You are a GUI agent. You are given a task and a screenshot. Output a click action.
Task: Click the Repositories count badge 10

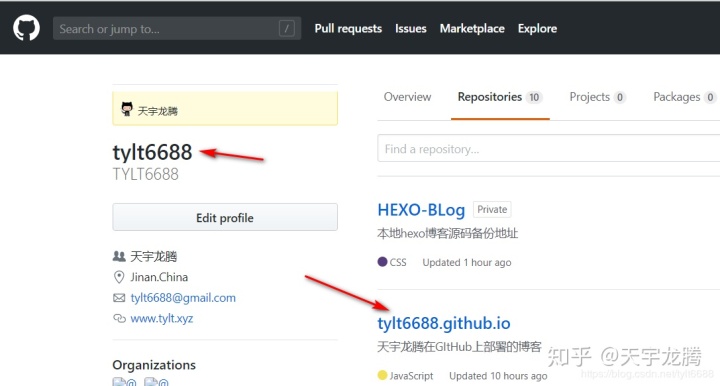pos(534,97)
